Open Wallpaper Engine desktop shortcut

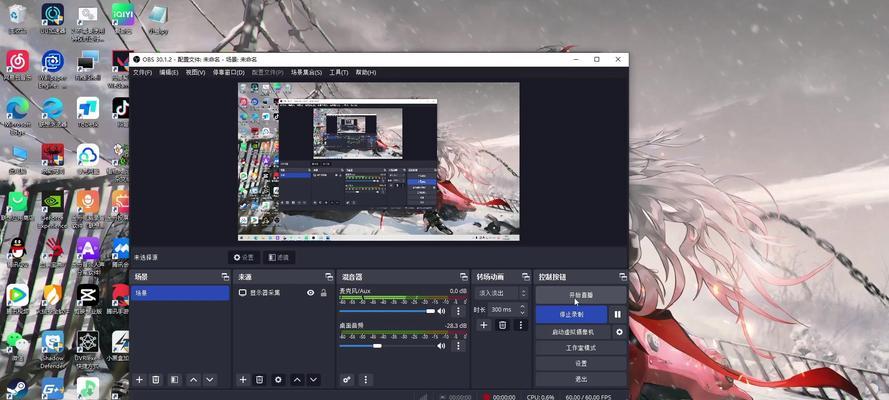click(x=53, y=69)
